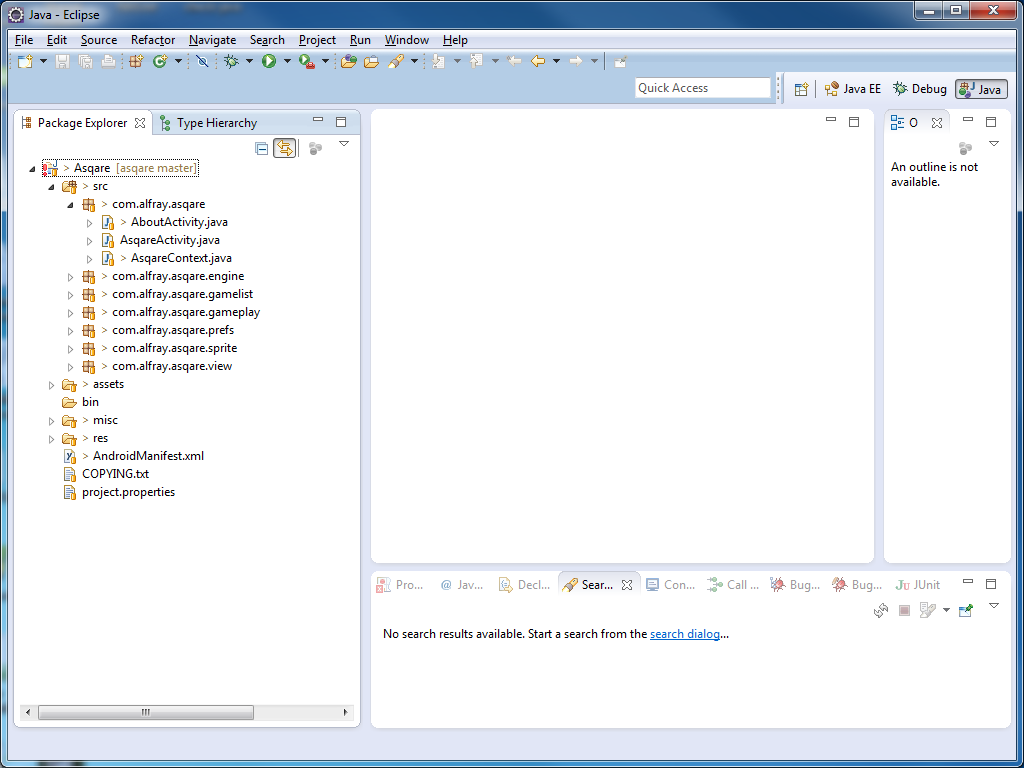This screenshot has width=1024, height=768.
Task: Close the Package Explorer tab
Action: [x=140, y=123]
